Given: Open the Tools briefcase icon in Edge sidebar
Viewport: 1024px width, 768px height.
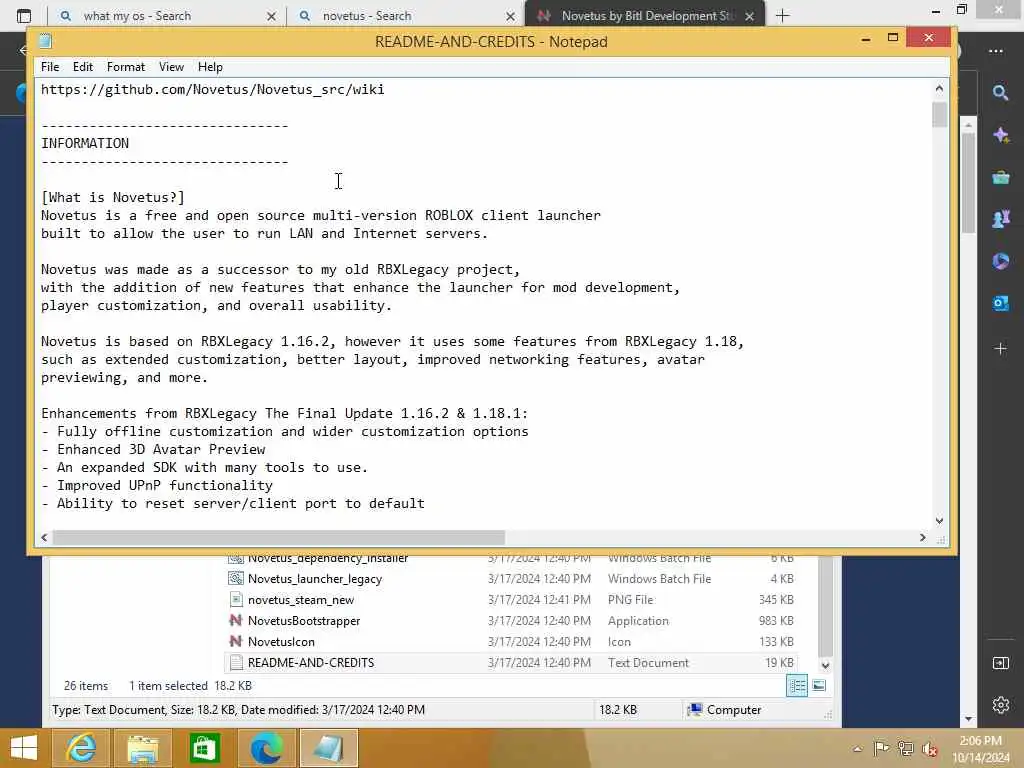Looking at the screenshot, I should [1000, 177].
